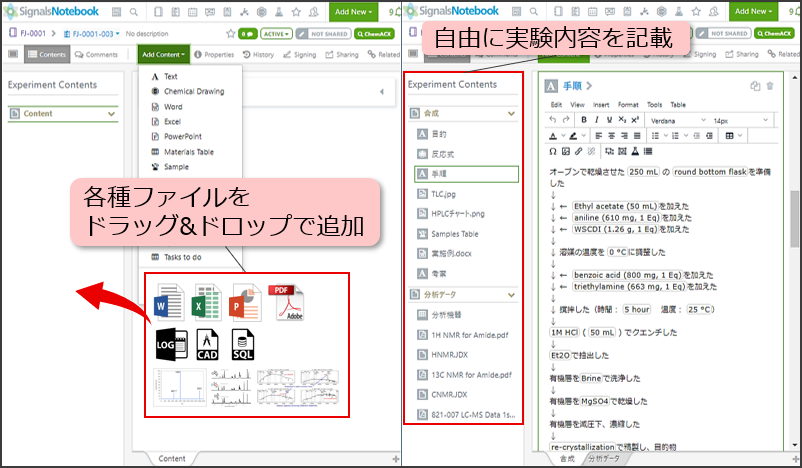Screen dimensions: 802x468
Task: Justify text in editor
Action: click(x=637, y=136)
